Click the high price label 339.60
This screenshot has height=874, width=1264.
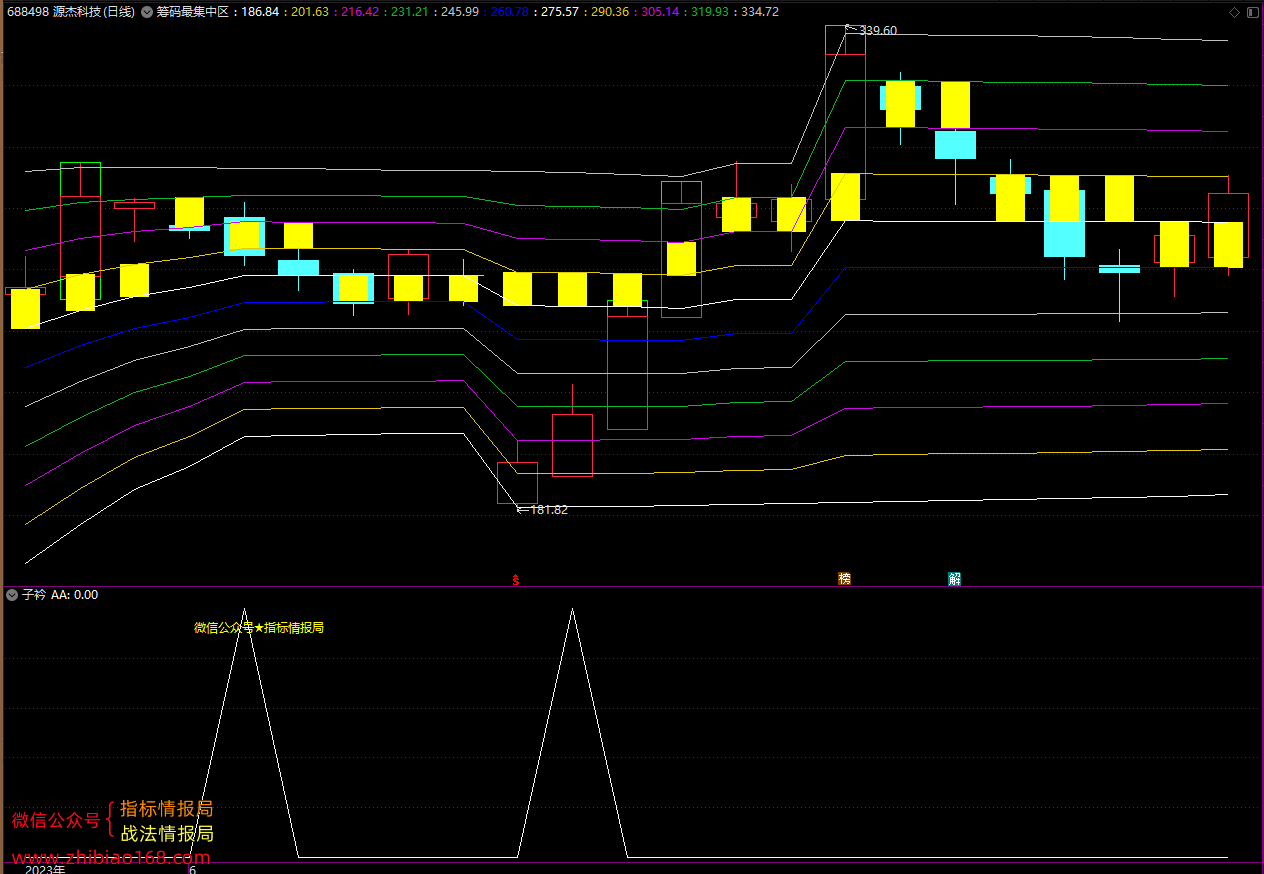(x=878, y=31)
